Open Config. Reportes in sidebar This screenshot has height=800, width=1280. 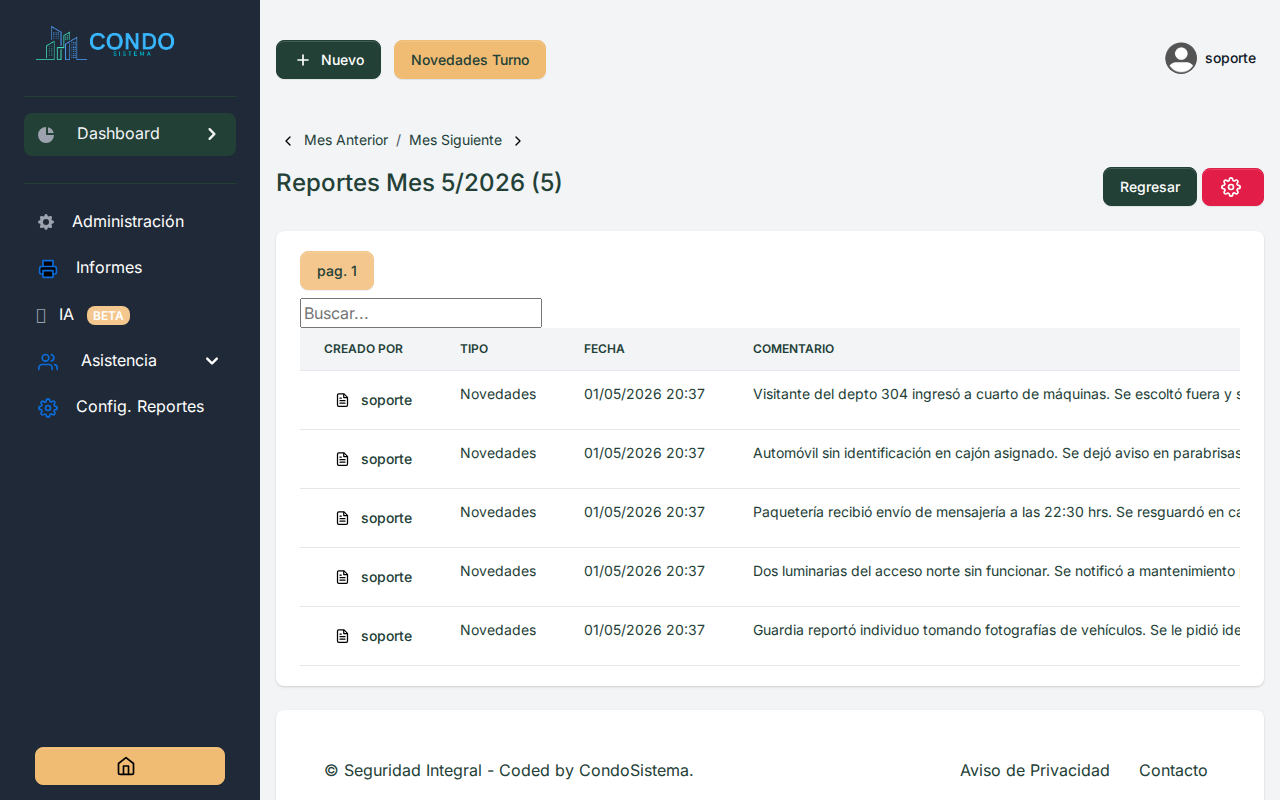click(x=140, y=407)
